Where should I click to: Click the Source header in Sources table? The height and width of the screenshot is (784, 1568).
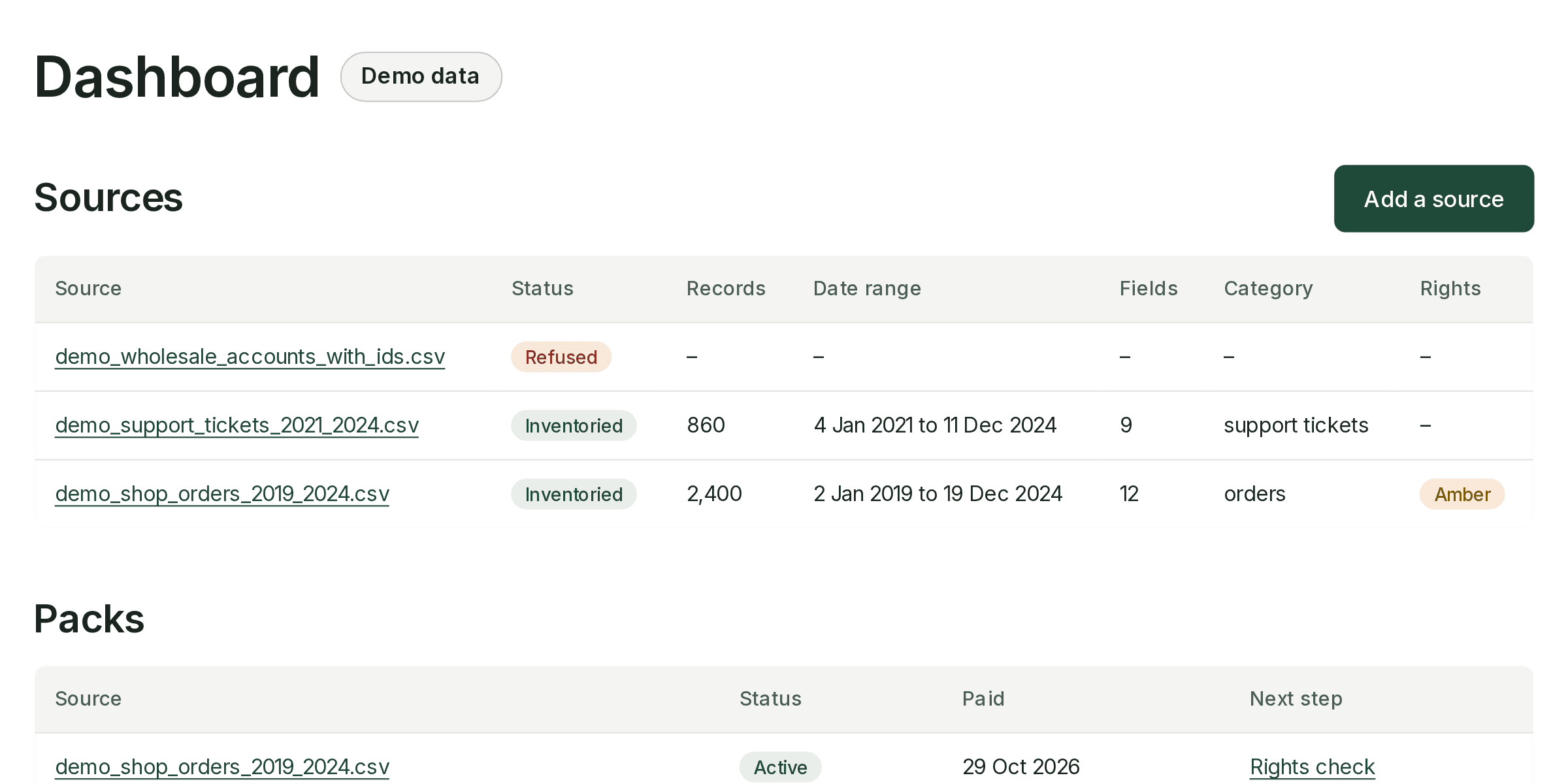pos(88,288)
